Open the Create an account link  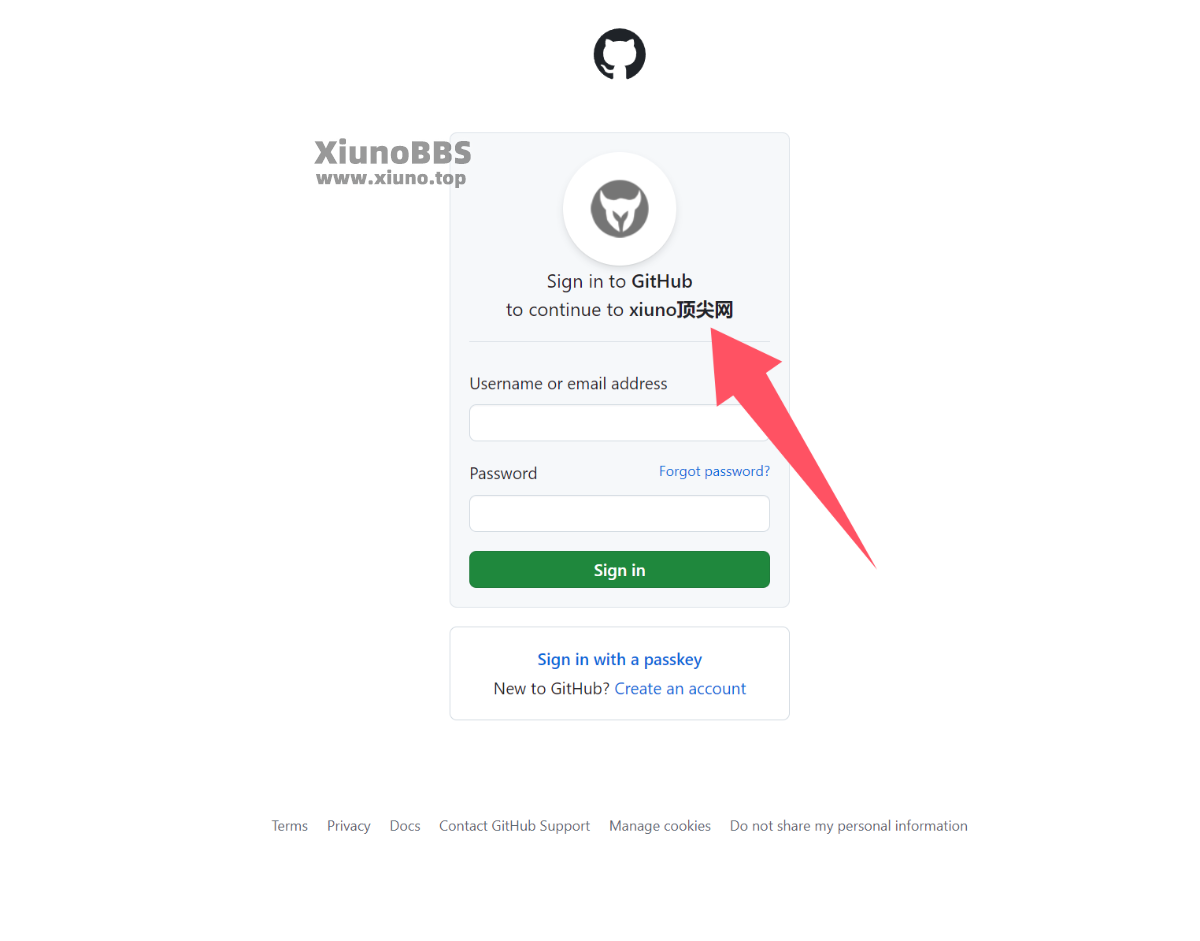click(680, 689)
